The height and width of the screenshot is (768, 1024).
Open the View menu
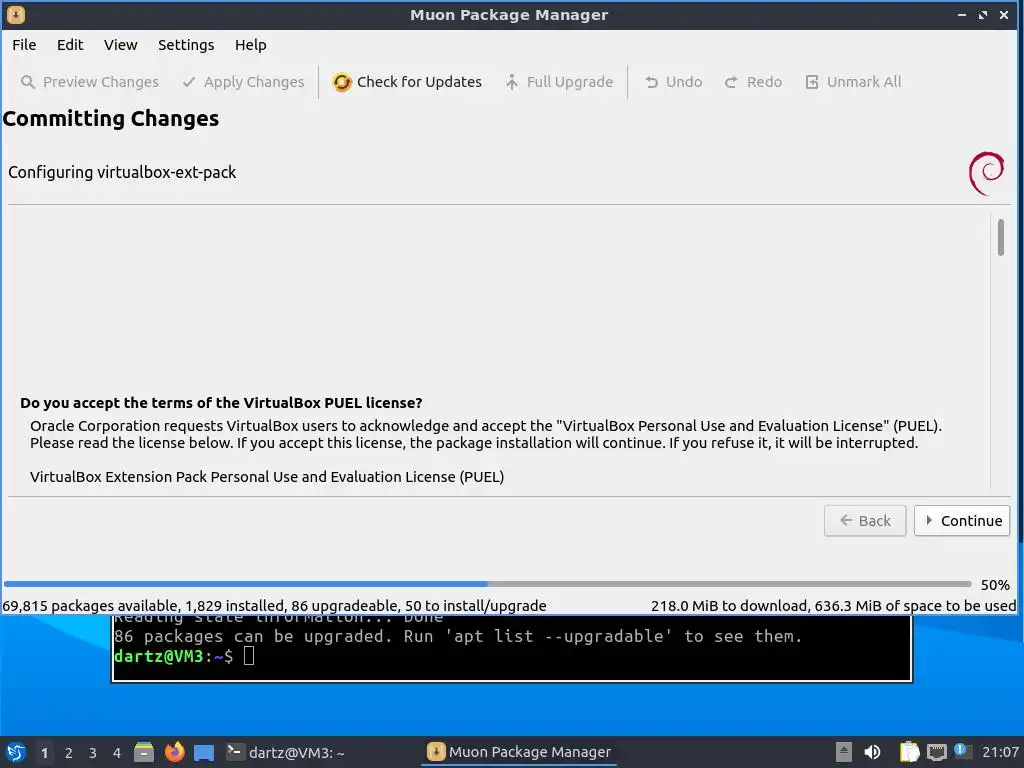pyautogui.click(x=120, y=44)
